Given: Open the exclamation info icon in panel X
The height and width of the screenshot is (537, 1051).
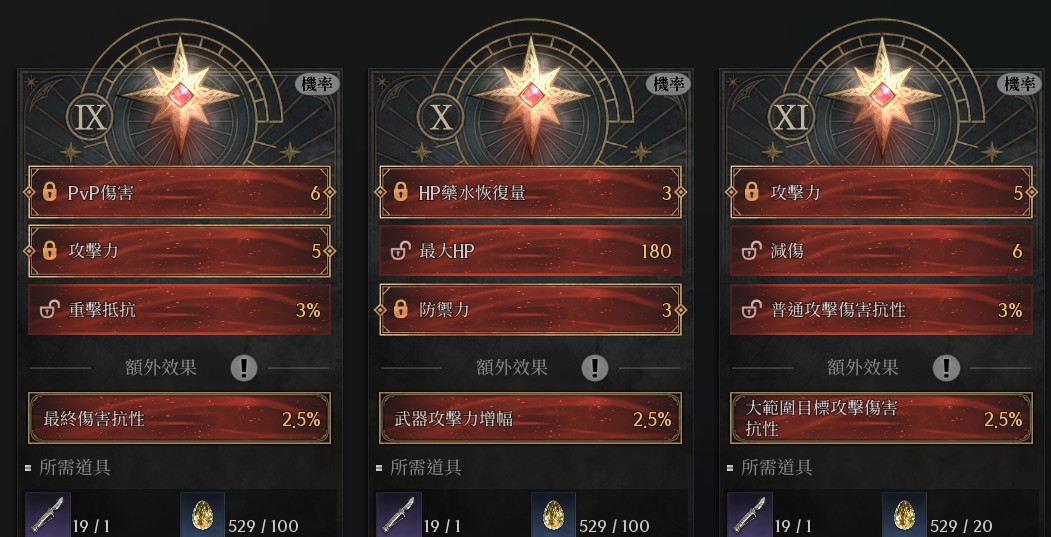Looking at the screenshot, I should [x=595, y=367].
